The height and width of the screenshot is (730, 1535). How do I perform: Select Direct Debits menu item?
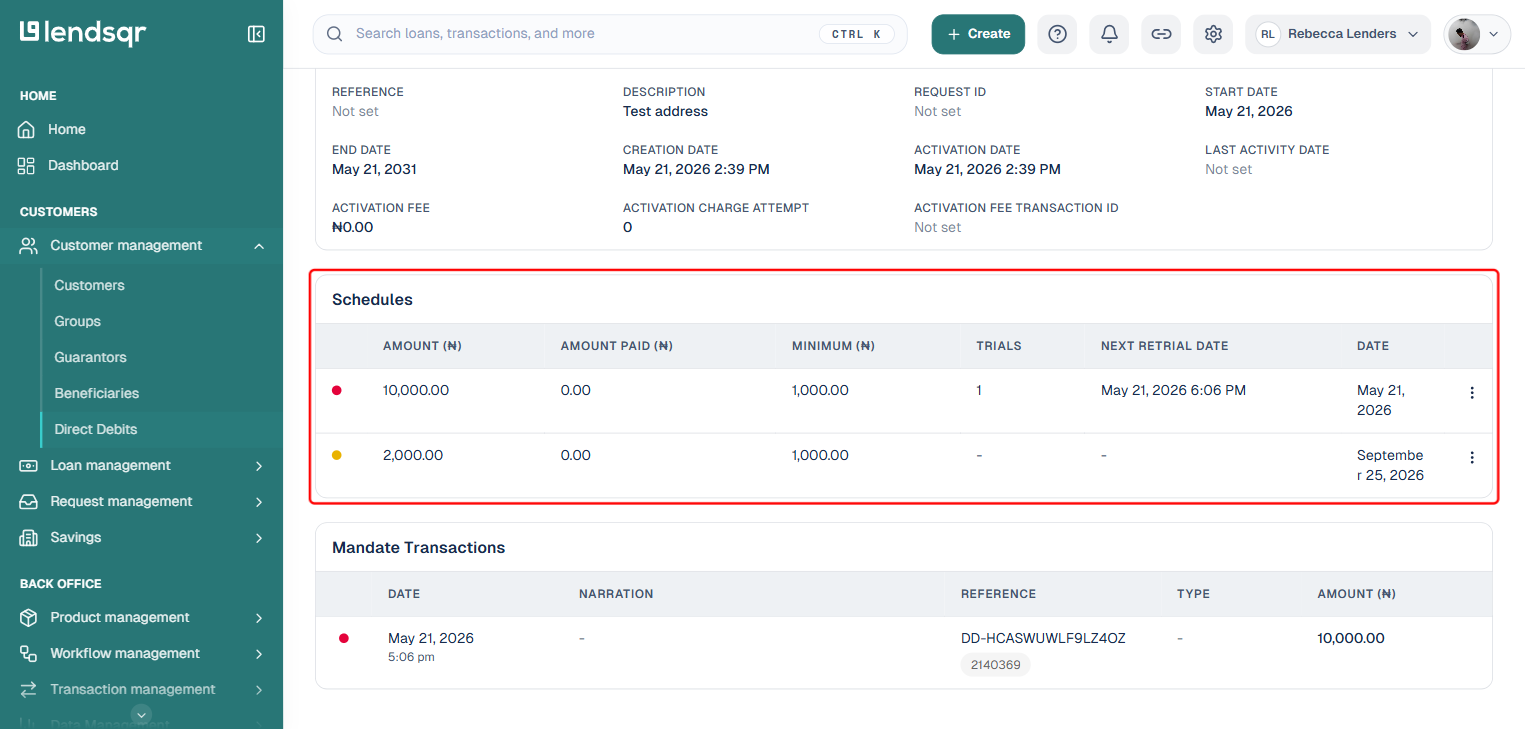coord(96,429)
